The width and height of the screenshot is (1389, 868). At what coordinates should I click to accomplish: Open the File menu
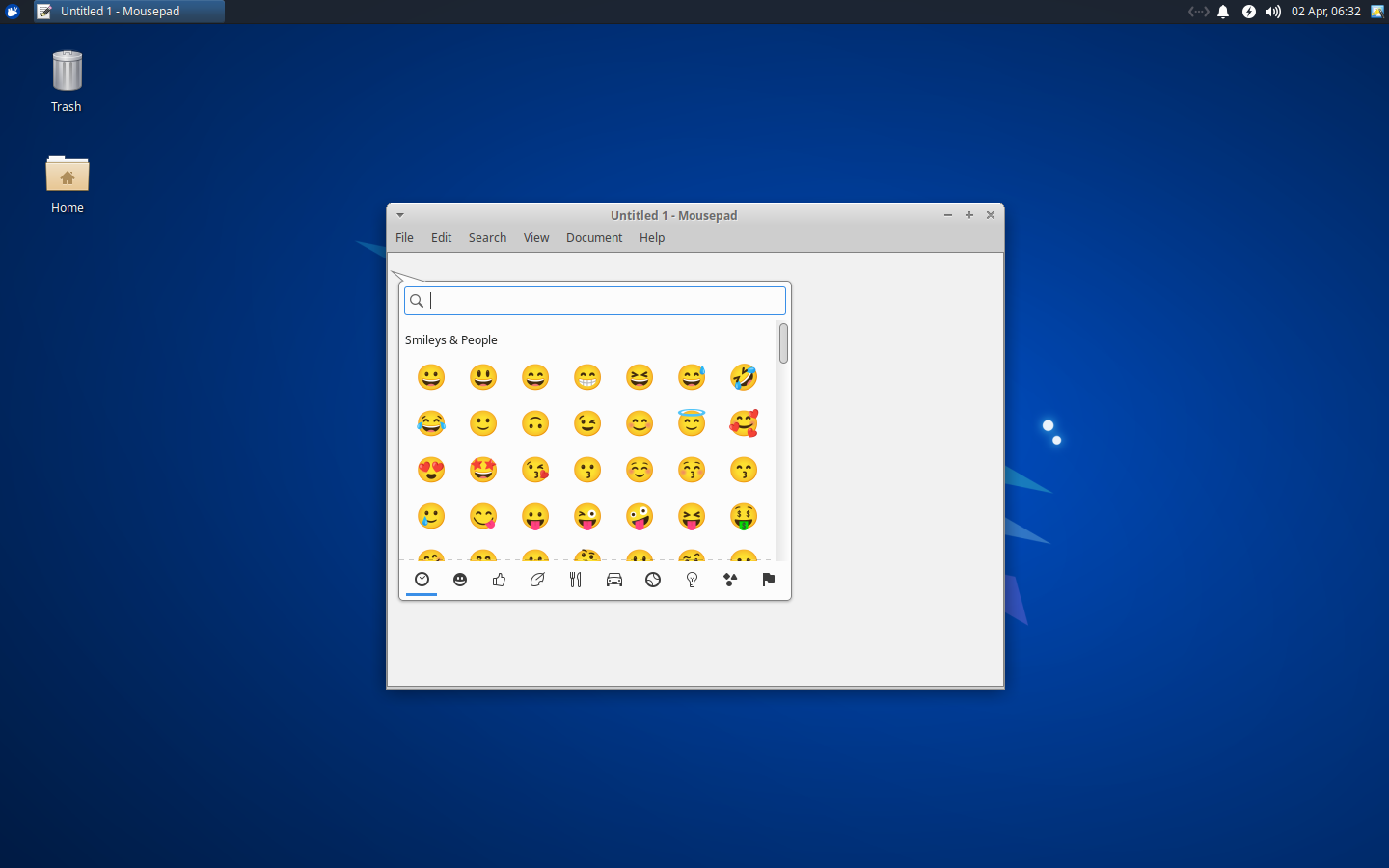404,237
